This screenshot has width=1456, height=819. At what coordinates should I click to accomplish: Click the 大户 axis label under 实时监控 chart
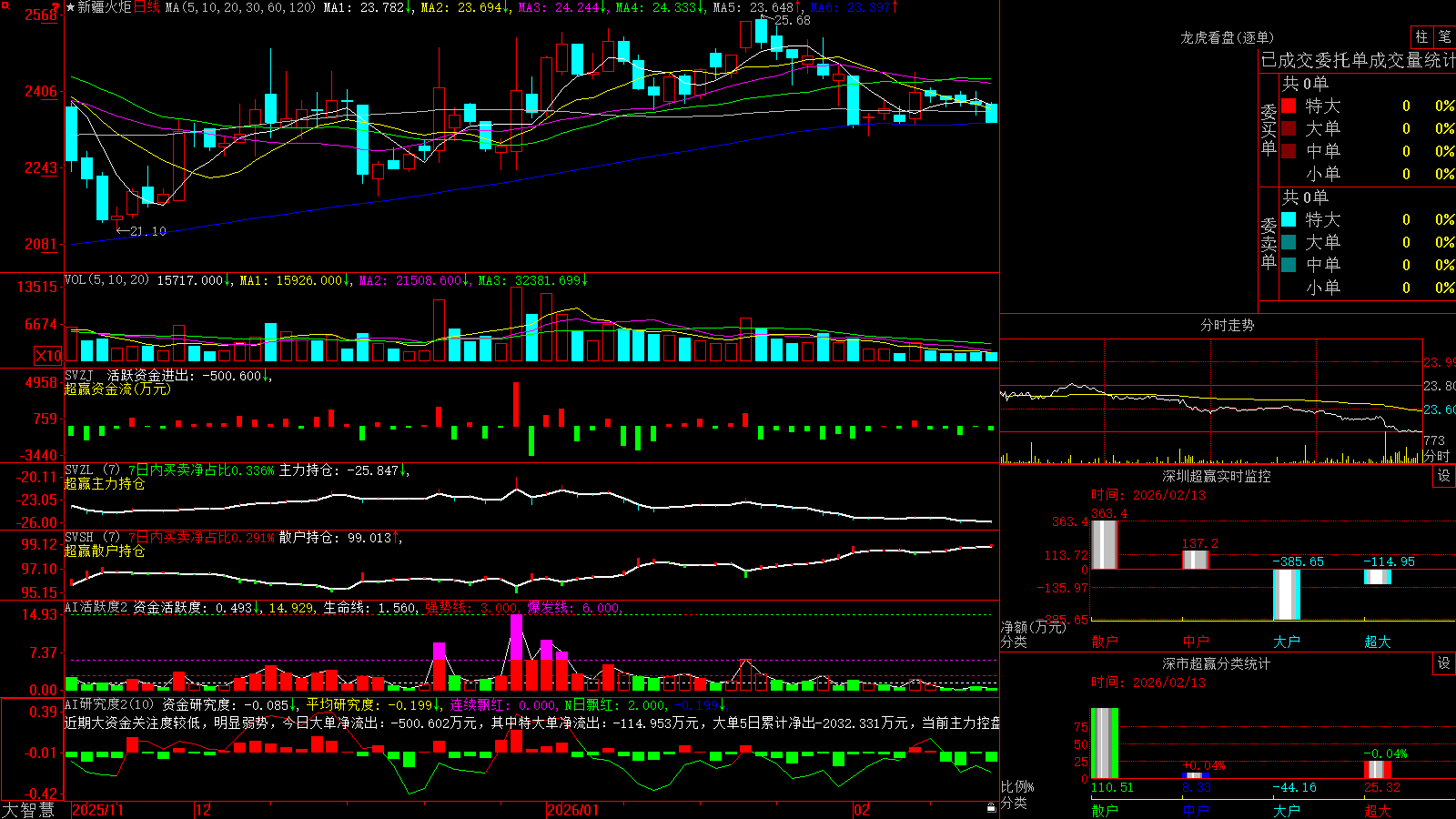pyautogui.click(x=1286, y=642)
